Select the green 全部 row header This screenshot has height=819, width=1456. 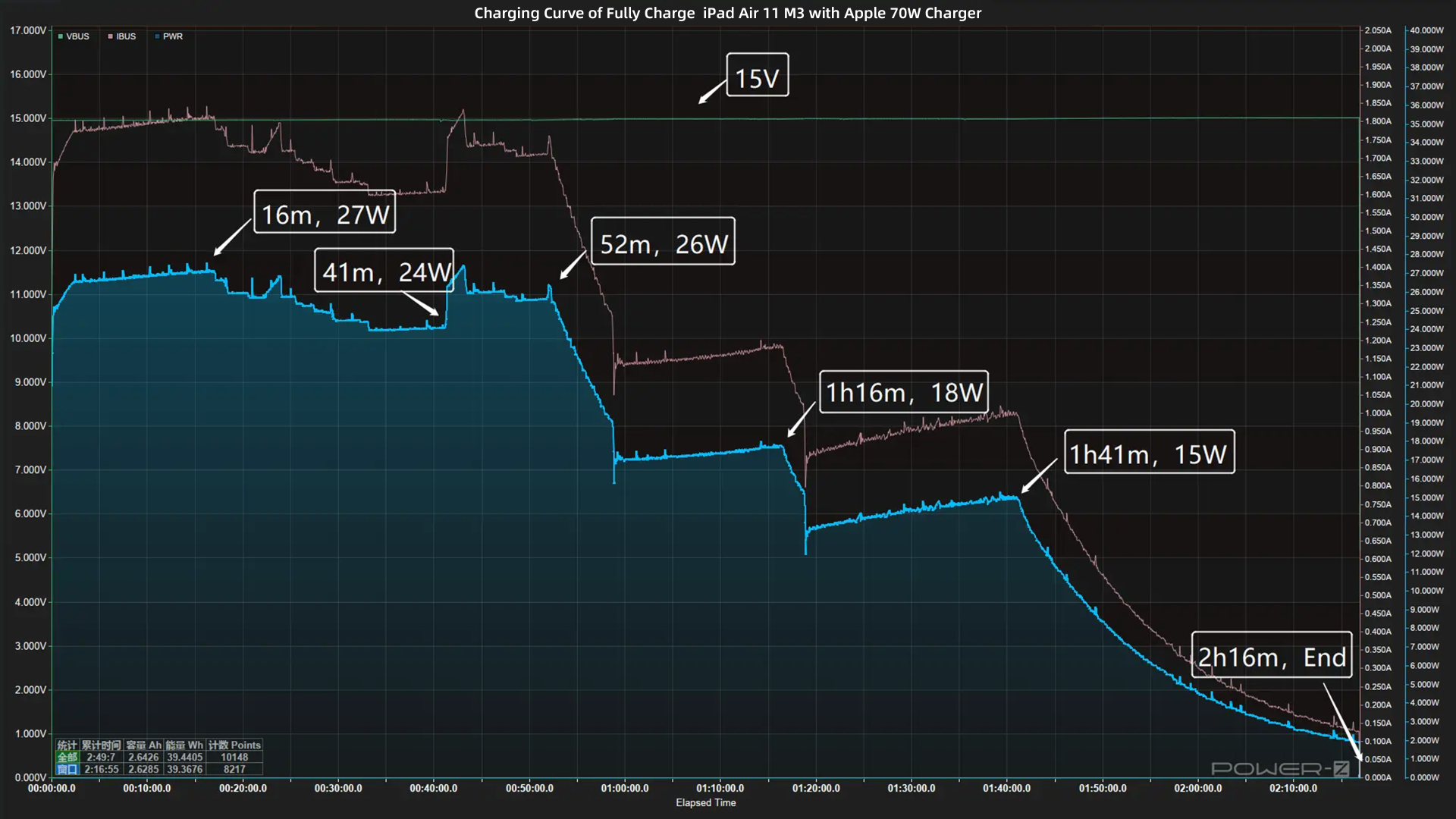pyautogui.click(x=67, y=757)
